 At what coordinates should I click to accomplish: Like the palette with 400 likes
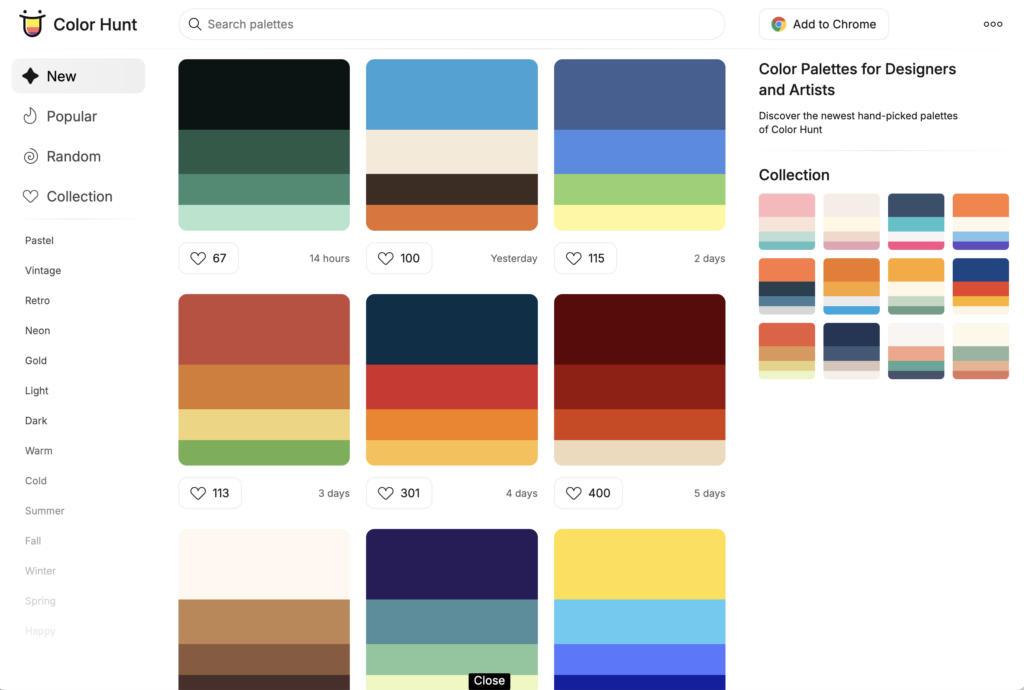click(588, 493)
